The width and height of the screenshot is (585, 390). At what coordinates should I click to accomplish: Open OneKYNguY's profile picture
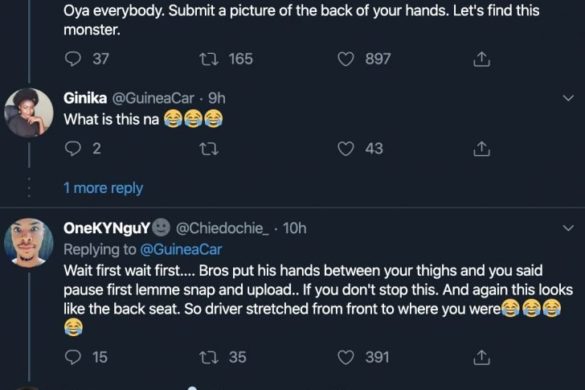(x=29, y=243)
